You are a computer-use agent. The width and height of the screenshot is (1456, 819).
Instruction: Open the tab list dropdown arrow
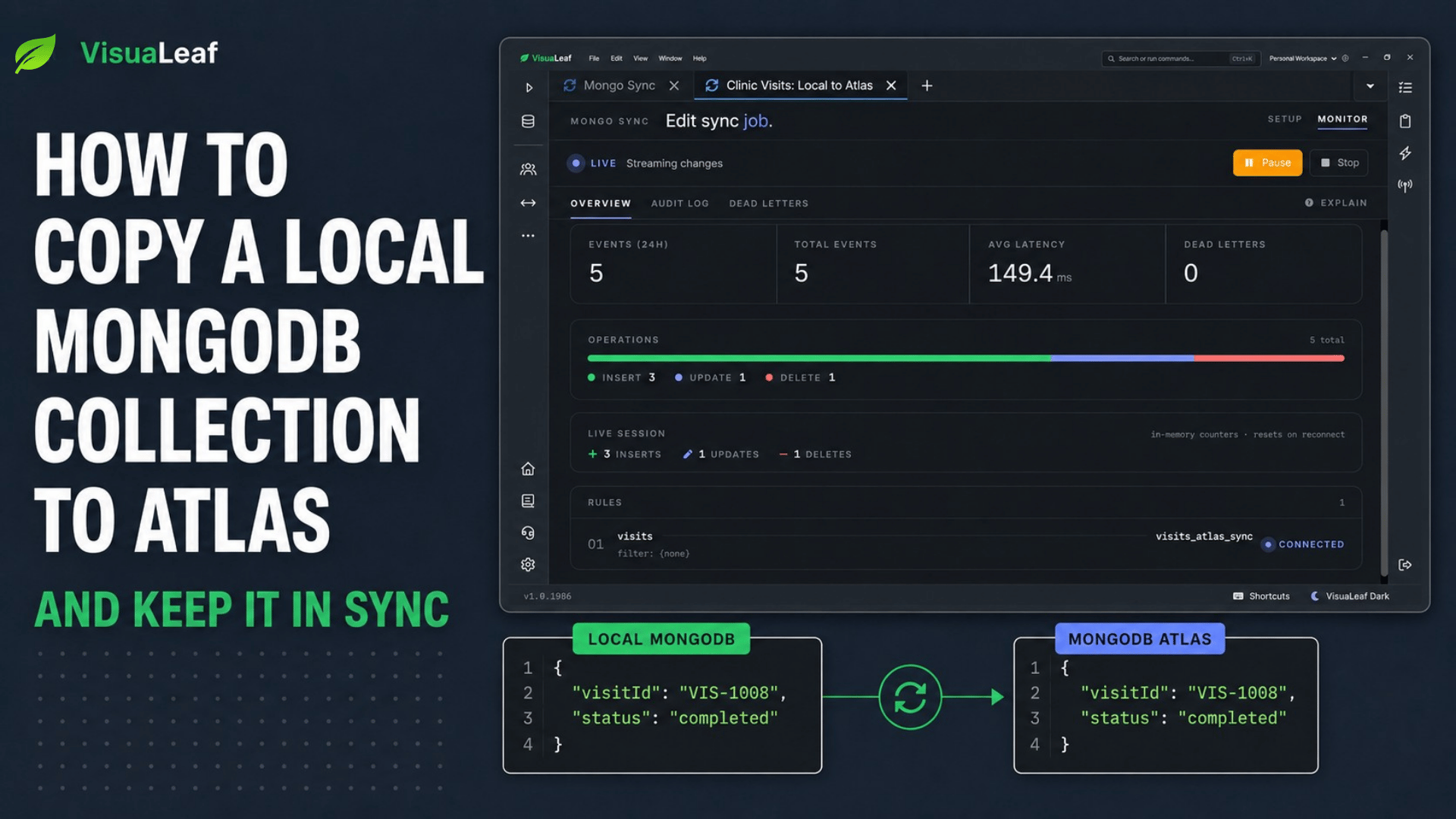pos(1370,86)
